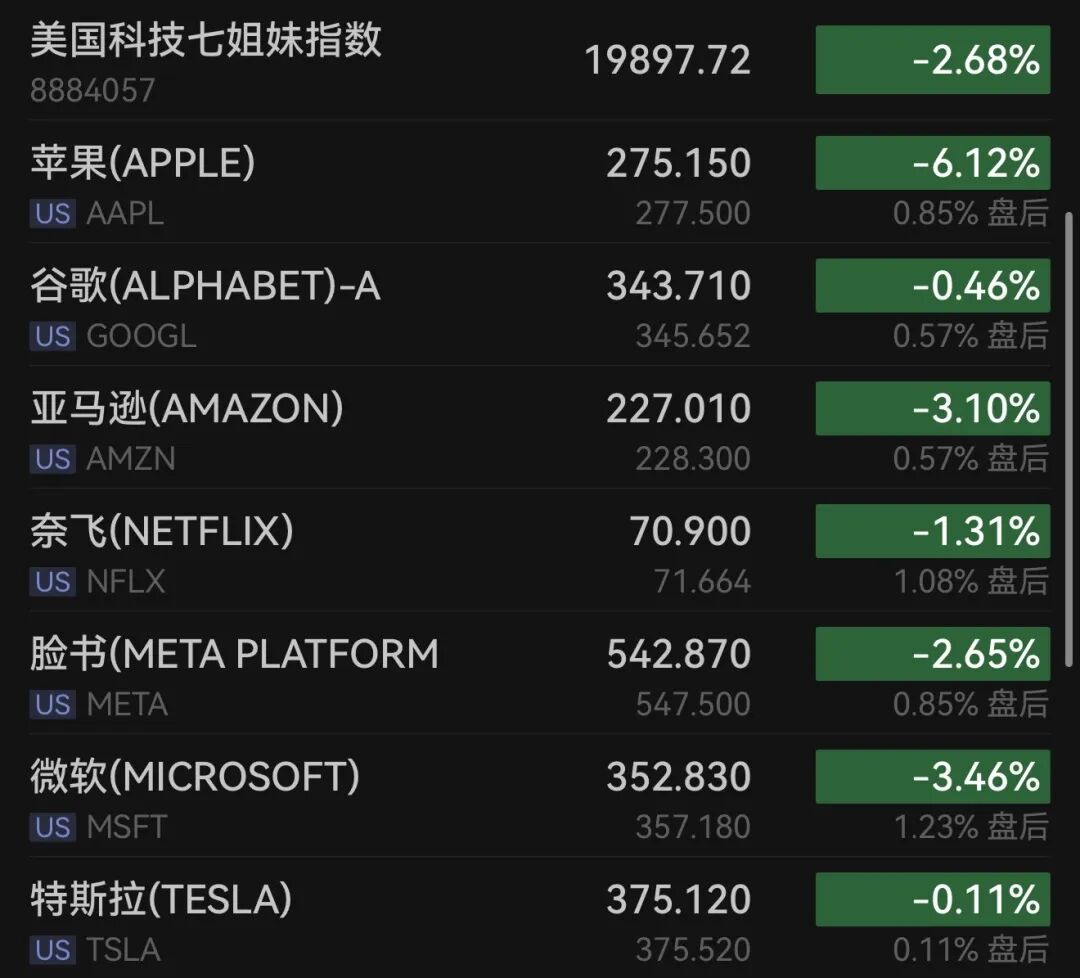1080x978 pixels.
Task: Toggle Alphabet's -0.46% change display
Action: point(933,286)
